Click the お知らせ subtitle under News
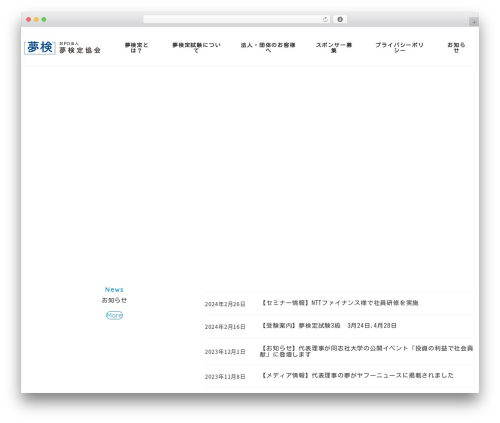The width and height of the screenshot is (500, 423). click(x=114, y=300)
